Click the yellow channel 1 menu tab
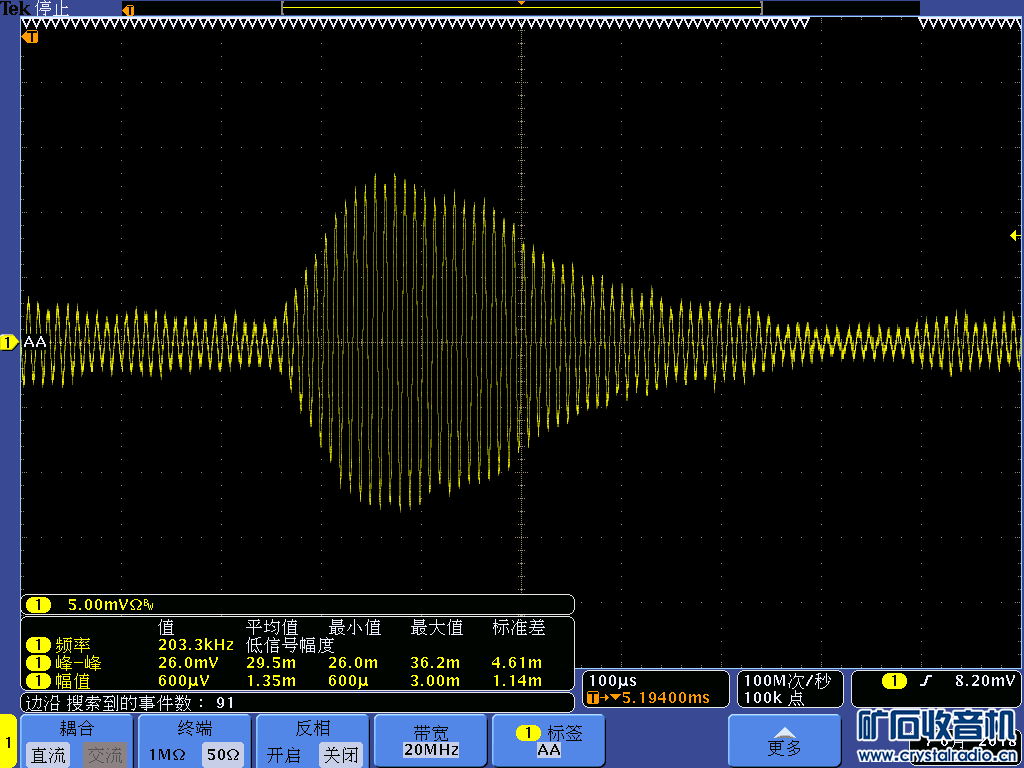This screenshot has height=768, width=1024. (9, 742)
